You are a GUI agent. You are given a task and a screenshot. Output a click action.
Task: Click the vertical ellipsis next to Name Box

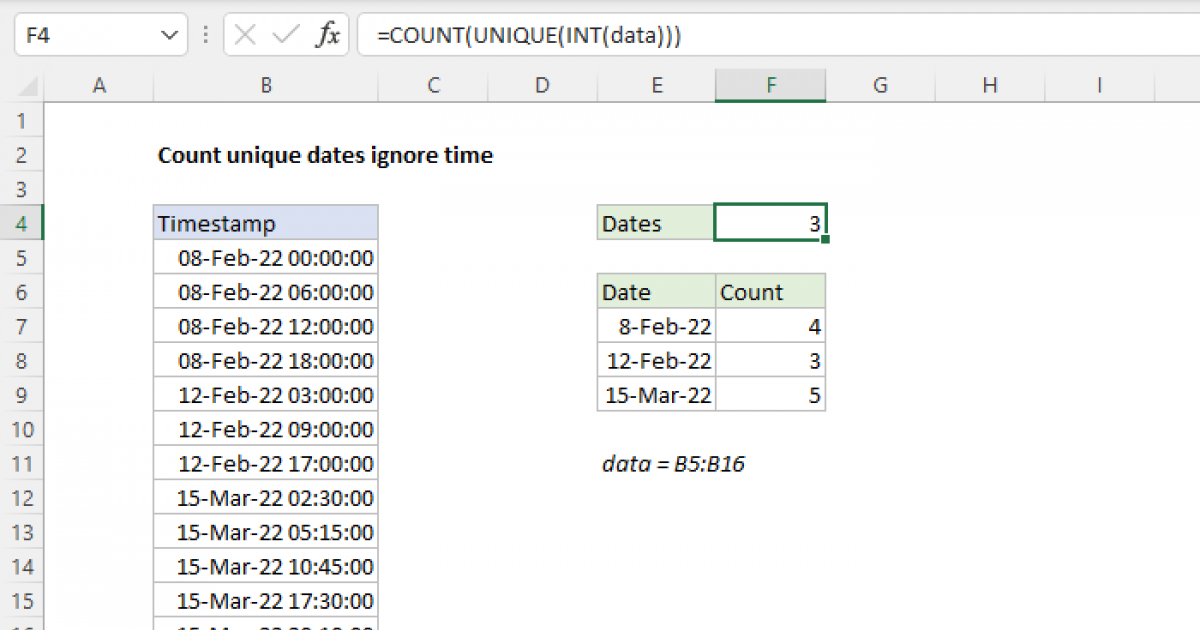[205, 34]
